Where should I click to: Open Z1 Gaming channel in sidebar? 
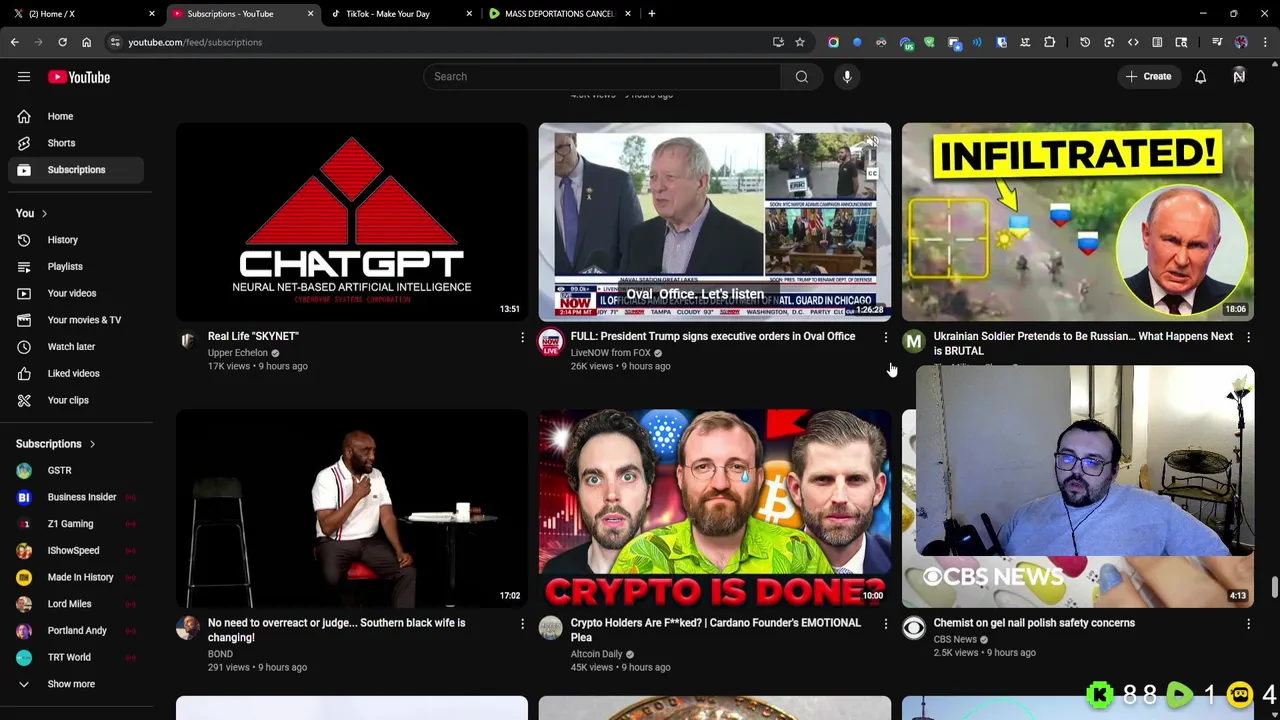coord(76,524)
